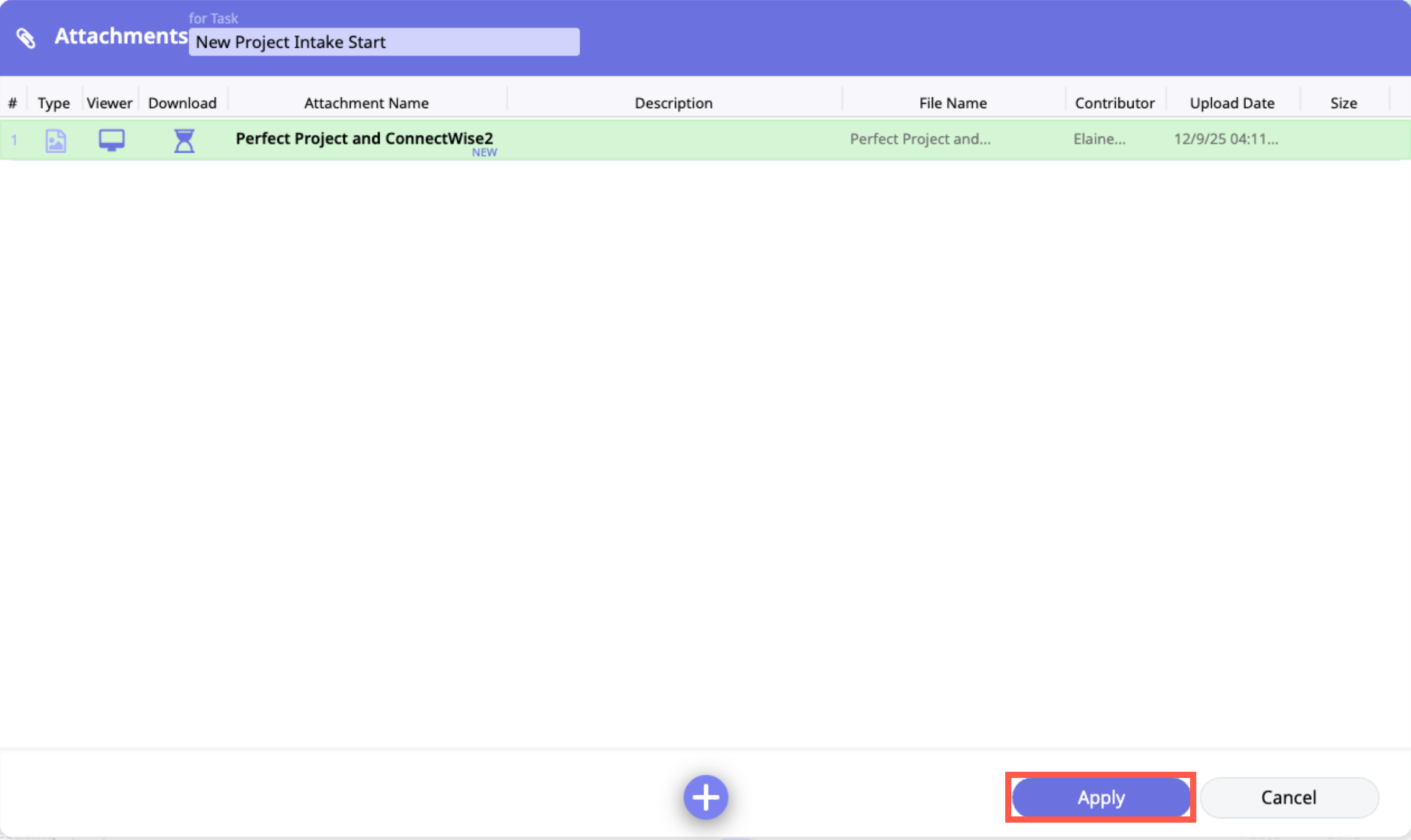Click empty Description cell of first row
The image size is (1411, 840).
click(x=673, y=140)
